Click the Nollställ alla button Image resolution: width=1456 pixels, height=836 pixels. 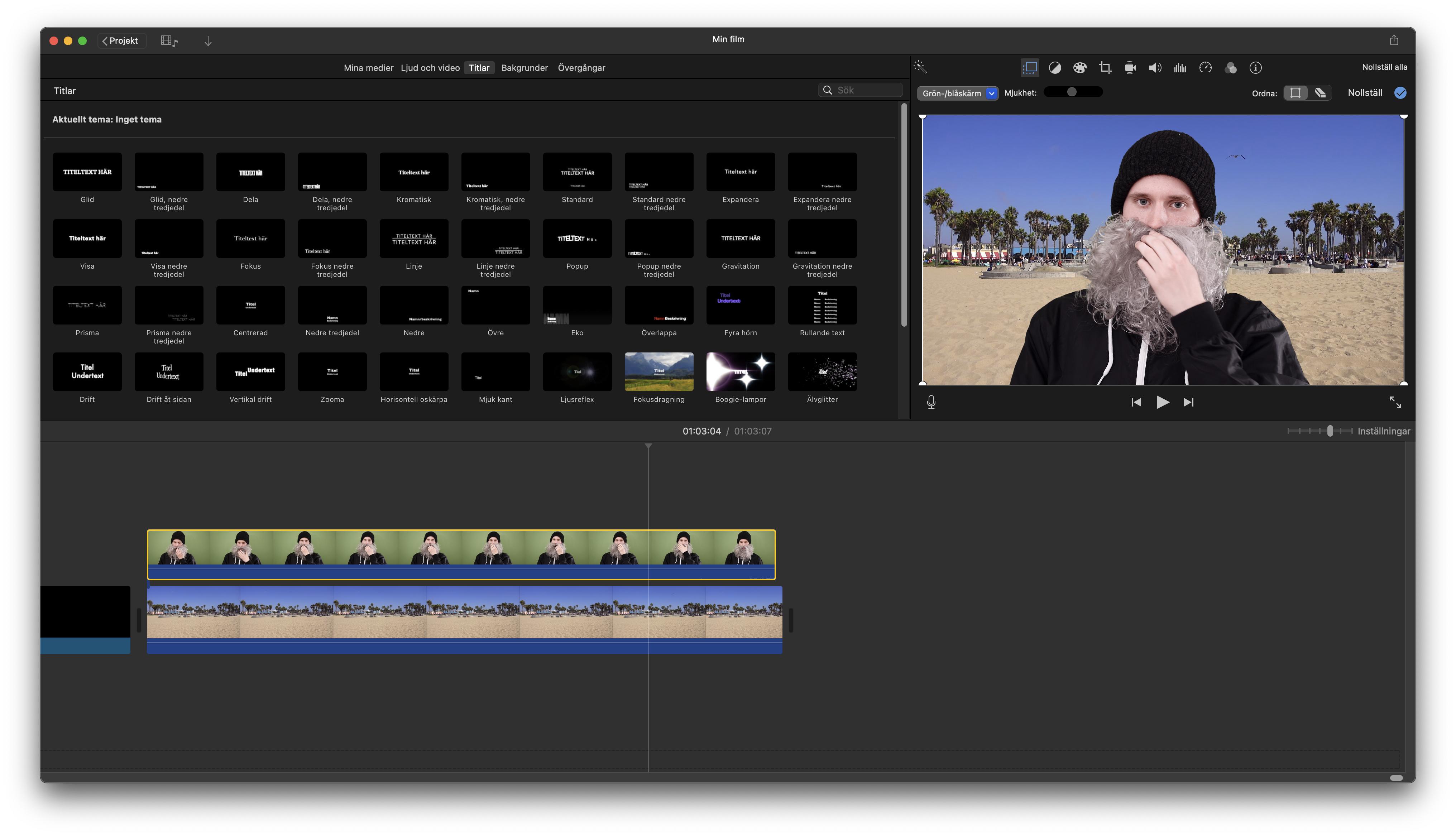coord(1384,67)
